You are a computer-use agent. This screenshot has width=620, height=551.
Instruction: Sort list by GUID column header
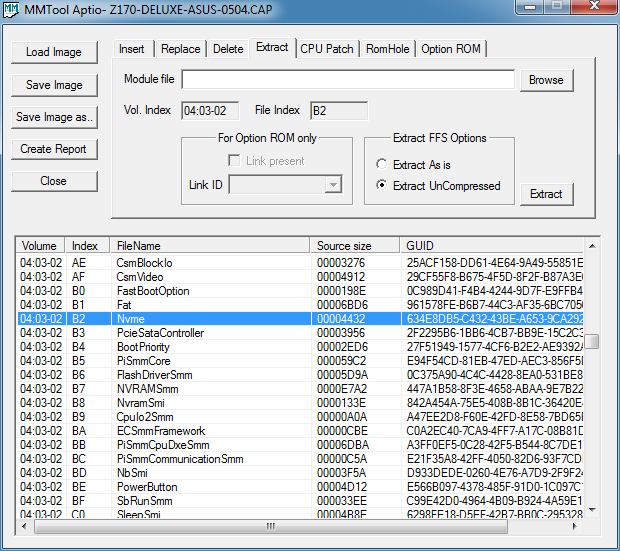point(492,246)
